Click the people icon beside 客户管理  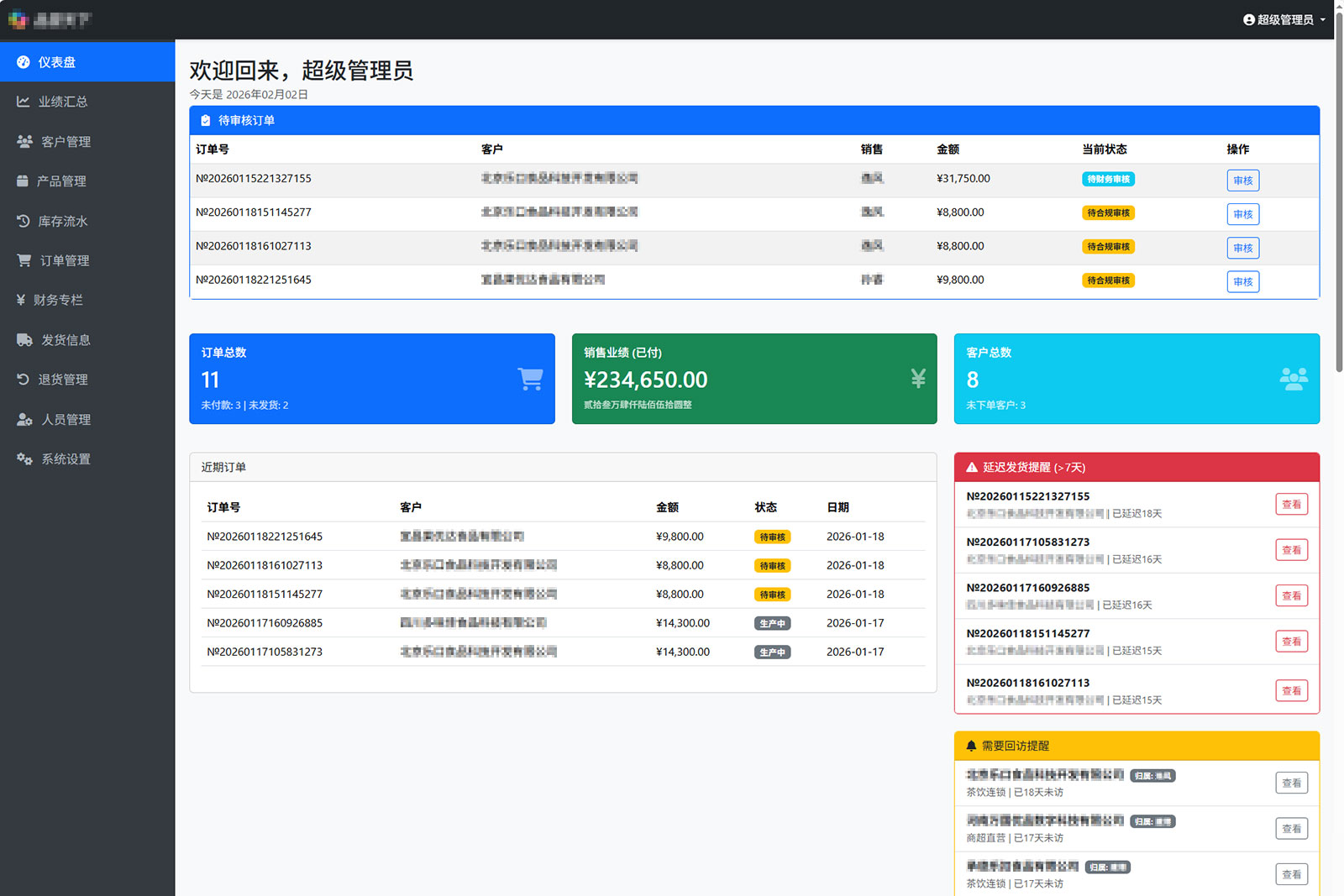(x=24, y=142)
